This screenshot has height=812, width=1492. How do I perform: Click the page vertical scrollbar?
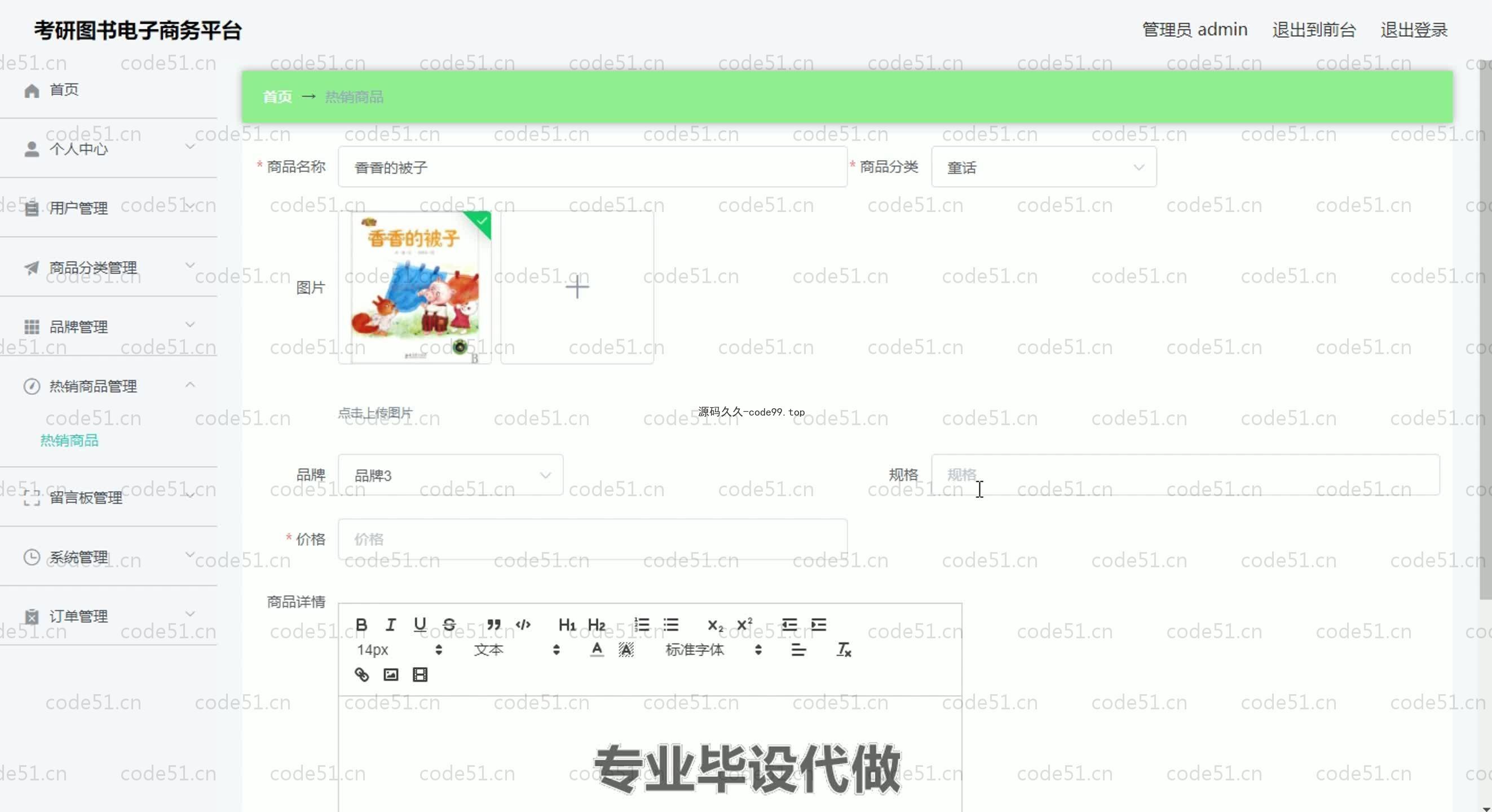click(1486, 330)
